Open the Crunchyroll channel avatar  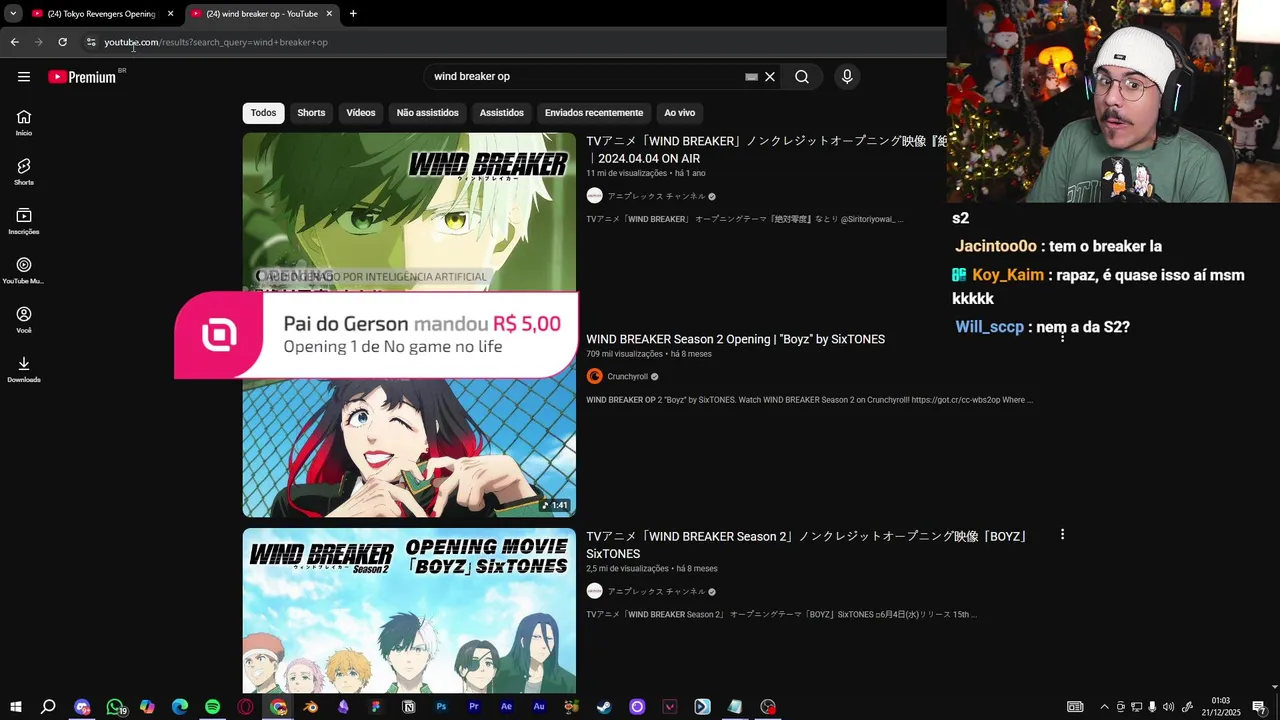[x=595, y=377]
